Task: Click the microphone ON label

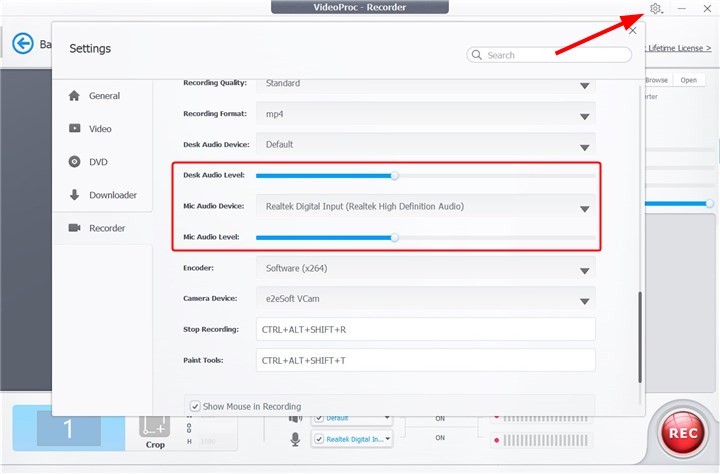Action: 440,438
